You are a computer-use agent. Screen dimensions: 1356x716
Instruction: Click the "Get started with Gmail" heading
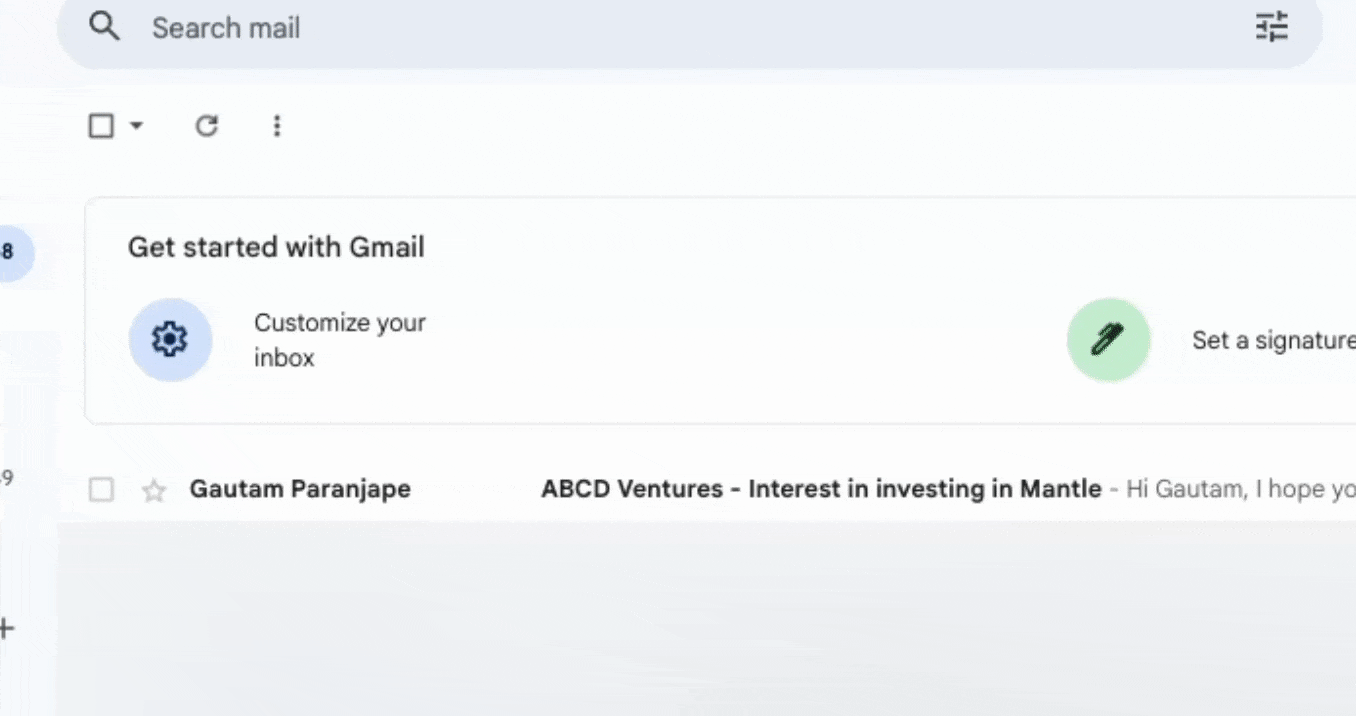coord(276,247)
